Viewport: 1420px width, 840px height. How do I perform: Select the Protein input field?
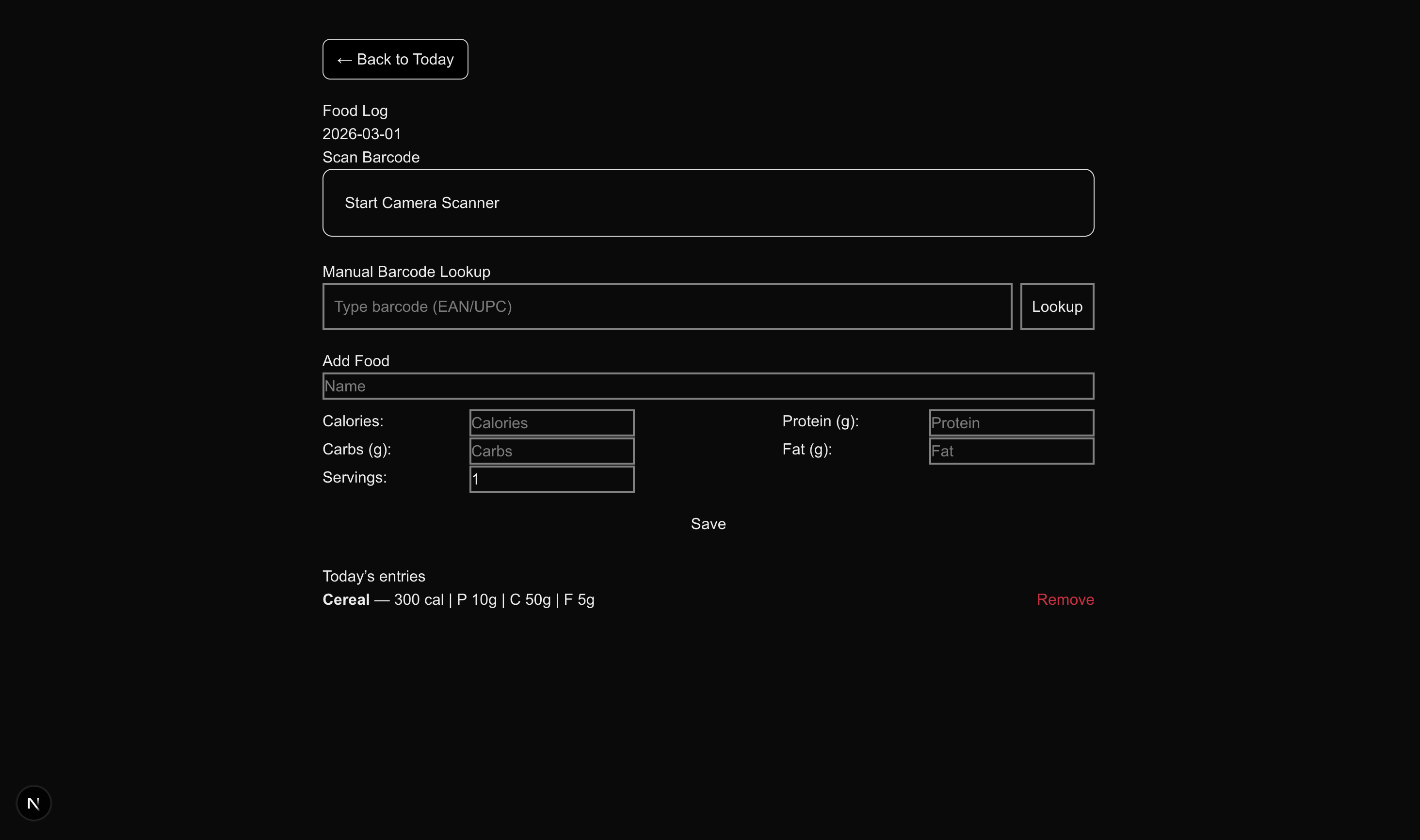(x=1011, y=423)
